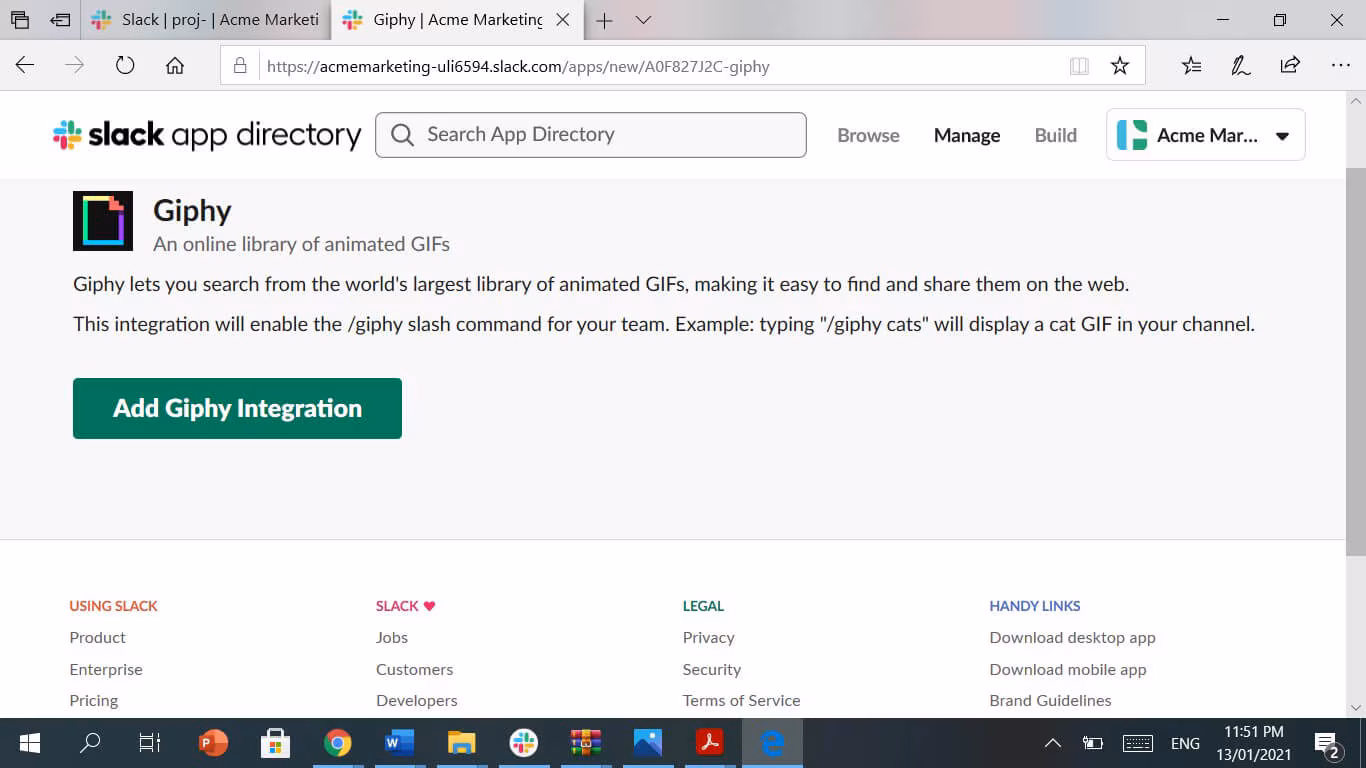Click Add Giphy Integration button
Image resolution: width=1366 pixels, height=768 pixels.
pos(237,408)
